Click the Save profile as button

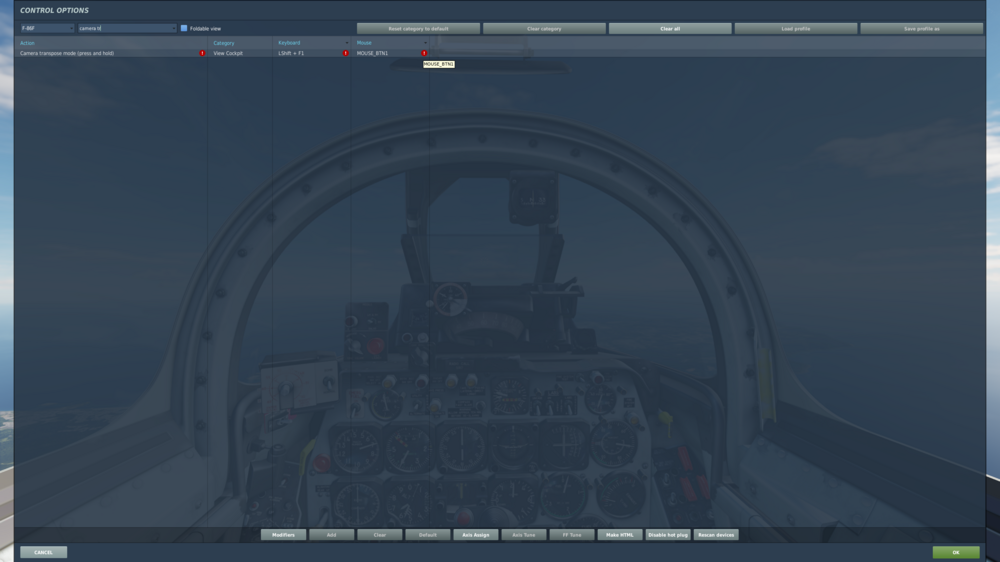click(x=922, y=29)
